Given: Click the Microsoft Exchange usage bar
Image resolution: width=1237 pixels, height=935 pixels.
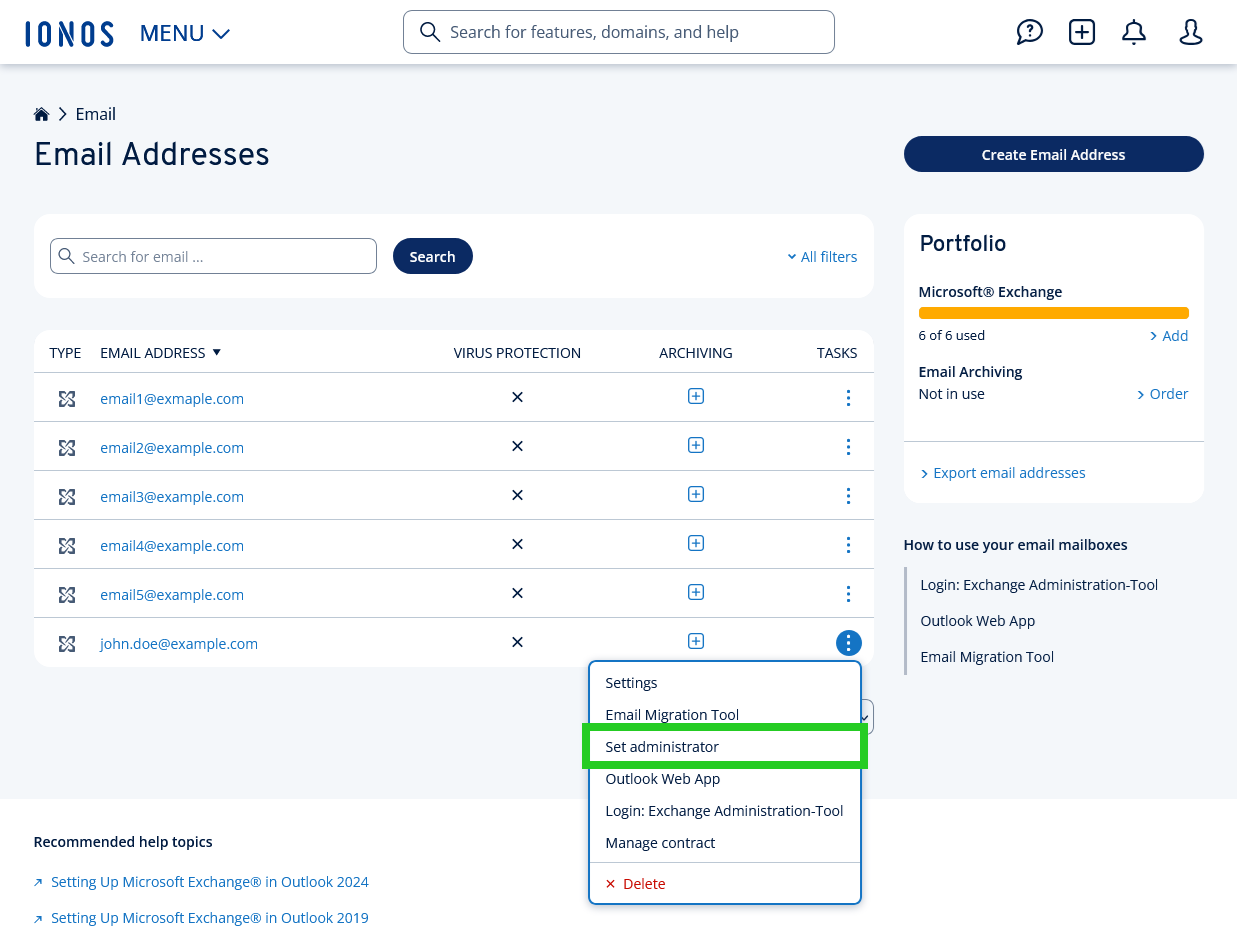Looking at the screenshot, I should [x=1053, y=312].
